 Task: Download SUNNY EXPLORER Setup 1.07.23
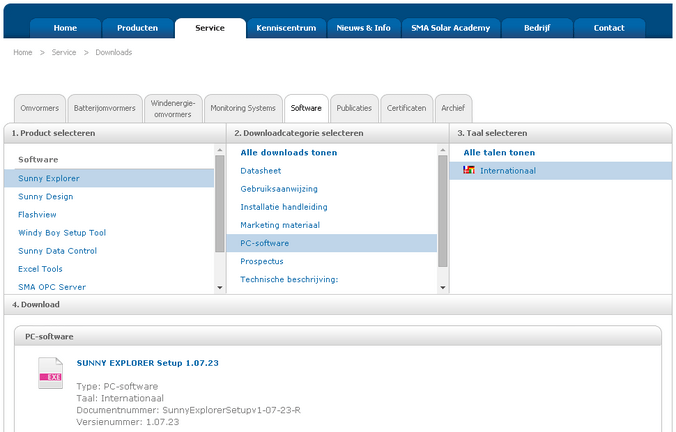click(147, 362)
